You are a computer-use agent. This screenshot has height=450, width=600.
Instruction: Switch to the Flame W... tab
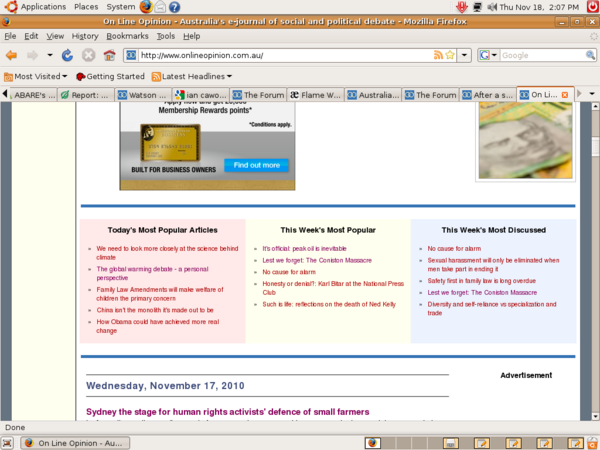pyautogui.click(x=315, y=95)
